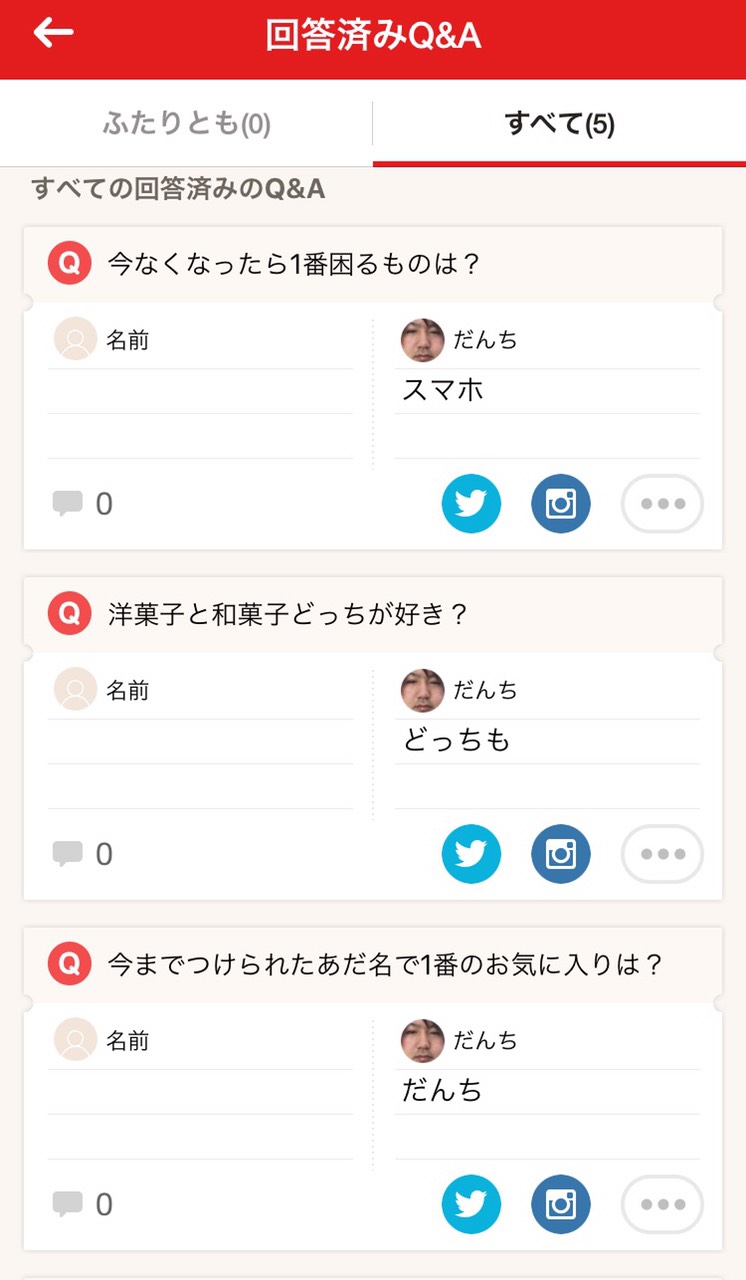Tap the blank 名前 avatar in the second card
The width and height of the screenshot is (746, 1280).
pyautogui.click(x=75, y=691)
